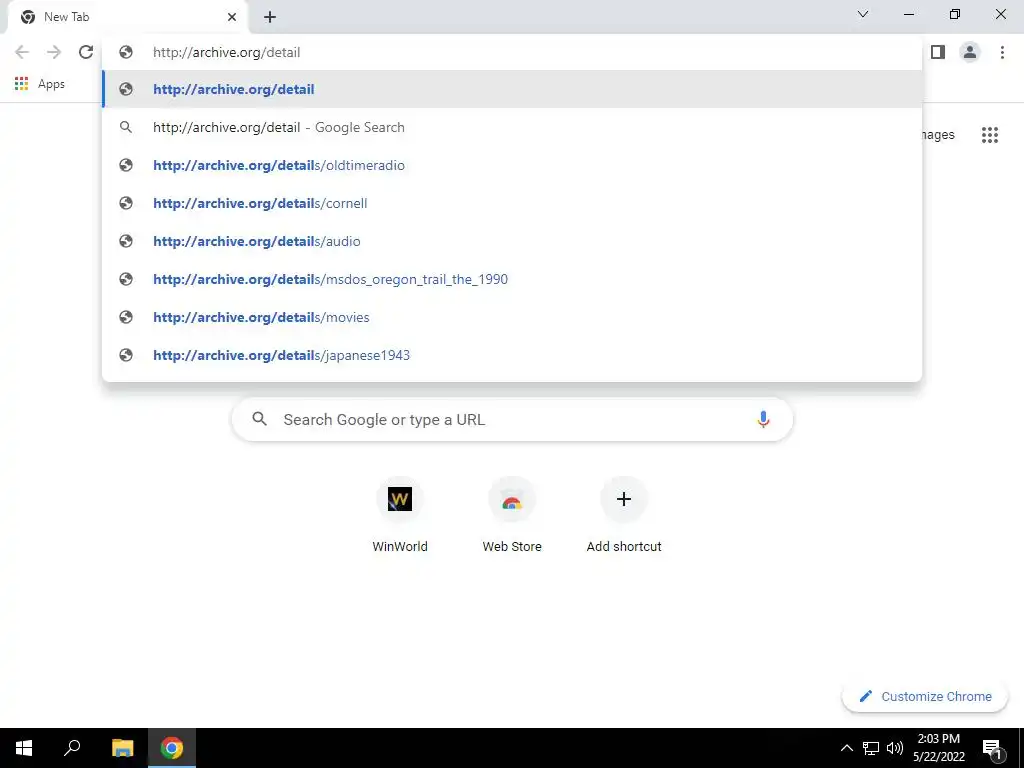This screenshot has height=768, width=1024.
Task: Open the Windows Start menu
Action: point(24,748)
